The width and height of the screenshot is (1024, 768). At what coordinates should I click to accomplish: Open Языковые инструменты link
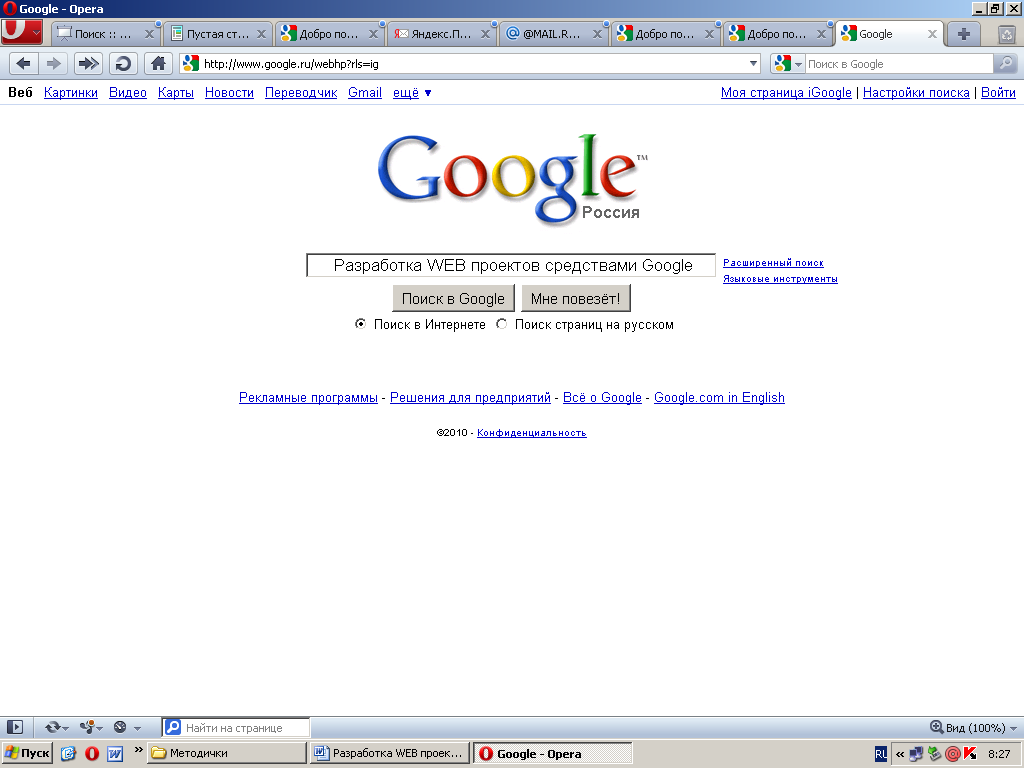click(x=780, y=279)
